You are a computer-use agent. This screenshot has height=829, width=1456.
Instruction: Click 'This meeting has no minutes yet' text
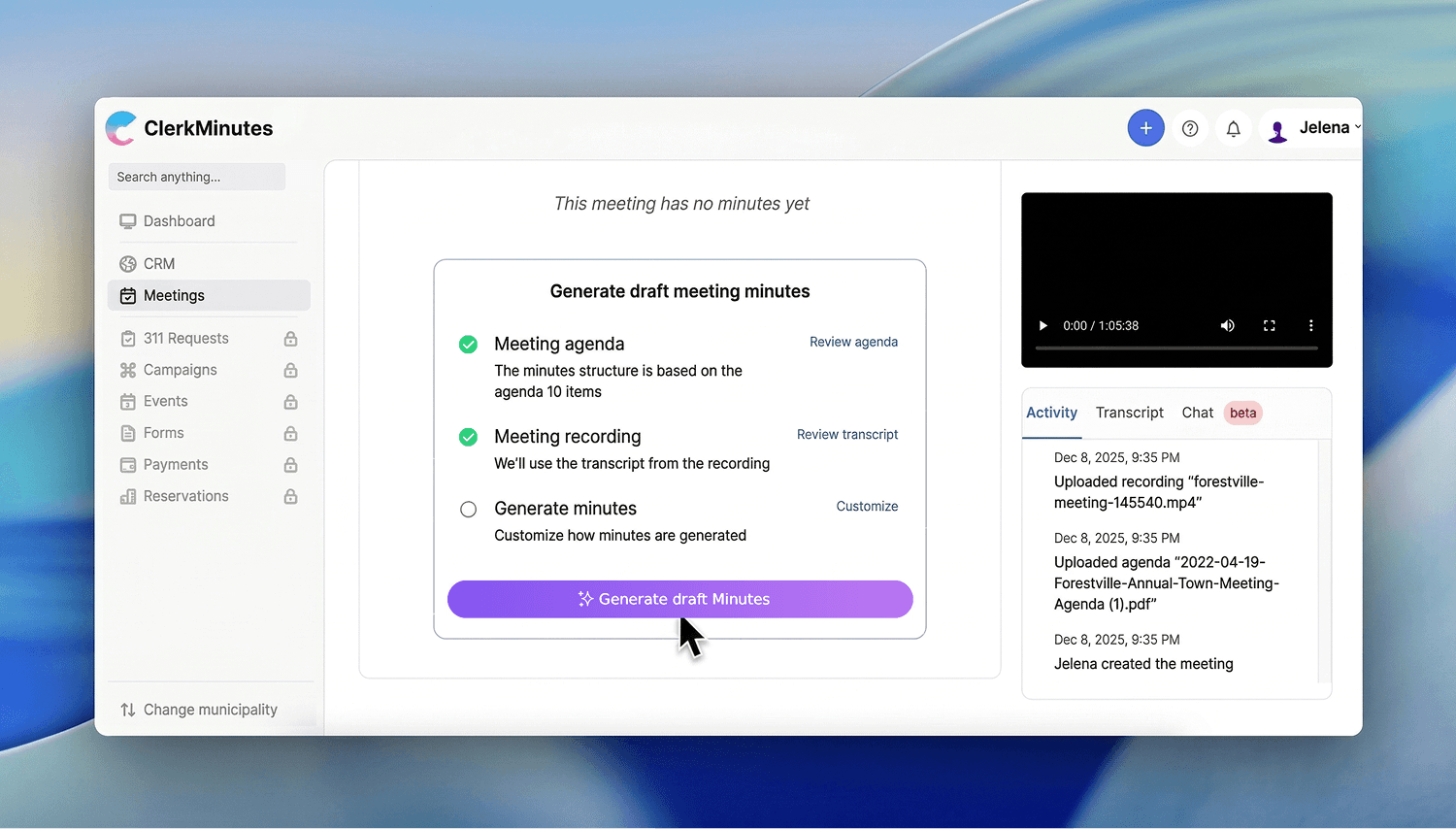point(681,204)
